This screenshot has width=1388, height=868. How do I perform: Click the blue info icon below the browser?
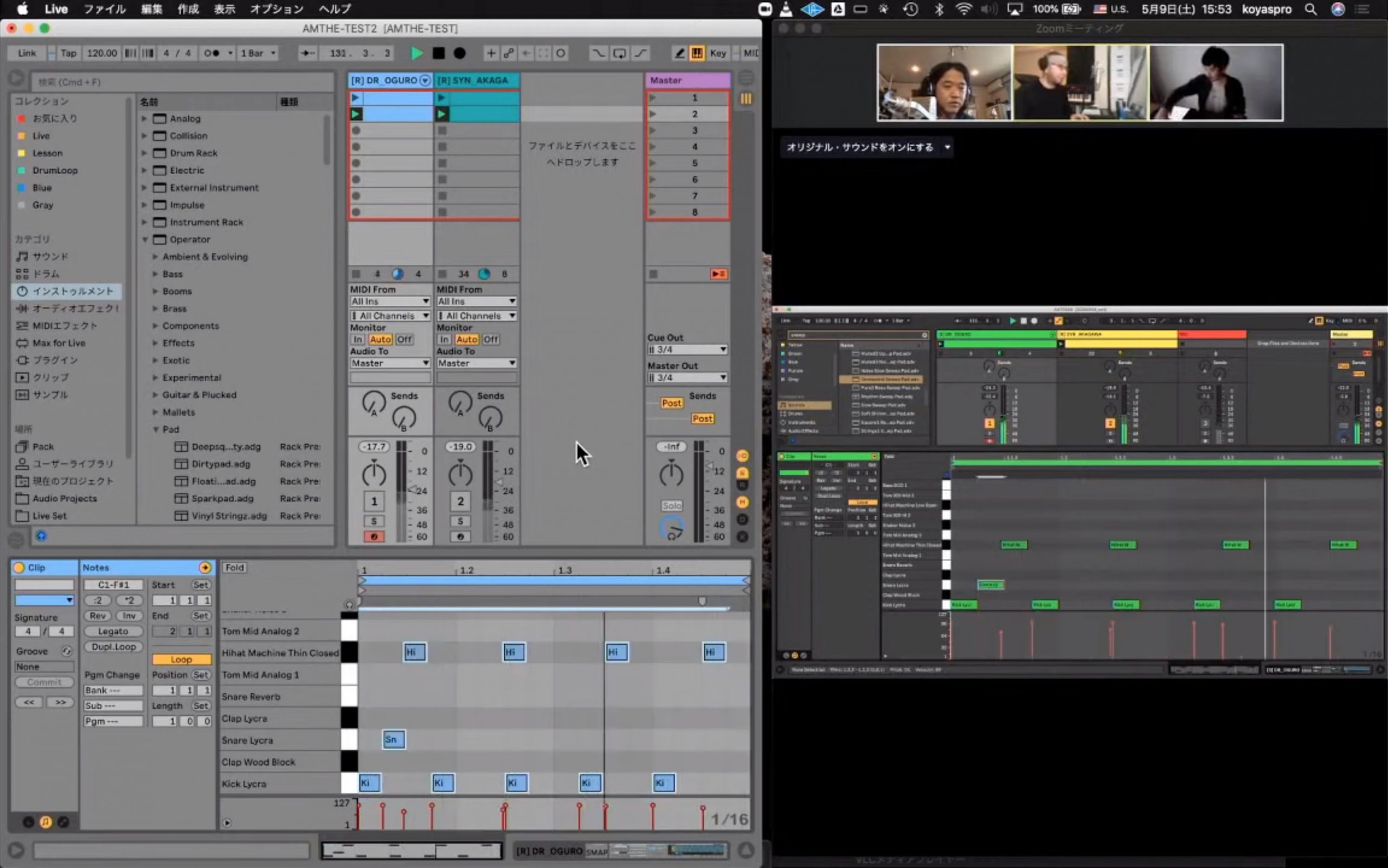click(41, 536)
